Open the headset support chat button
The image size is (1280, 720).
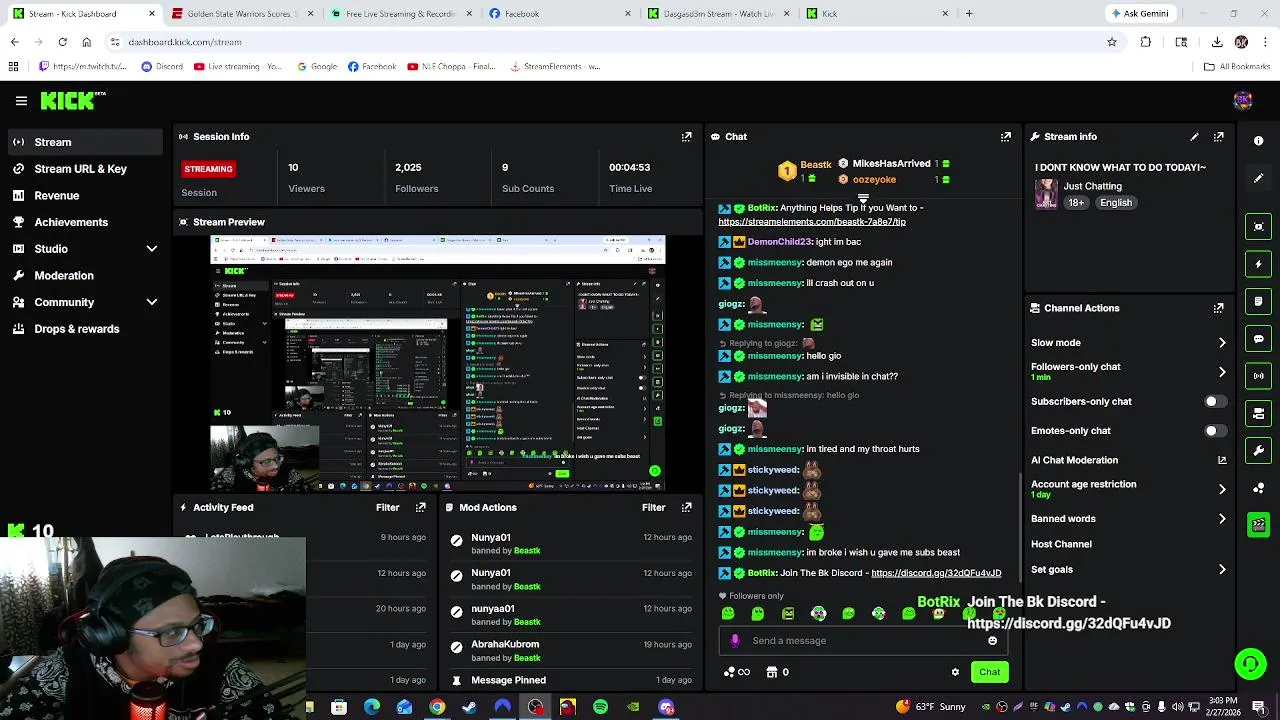click(x=1250, y=663)
